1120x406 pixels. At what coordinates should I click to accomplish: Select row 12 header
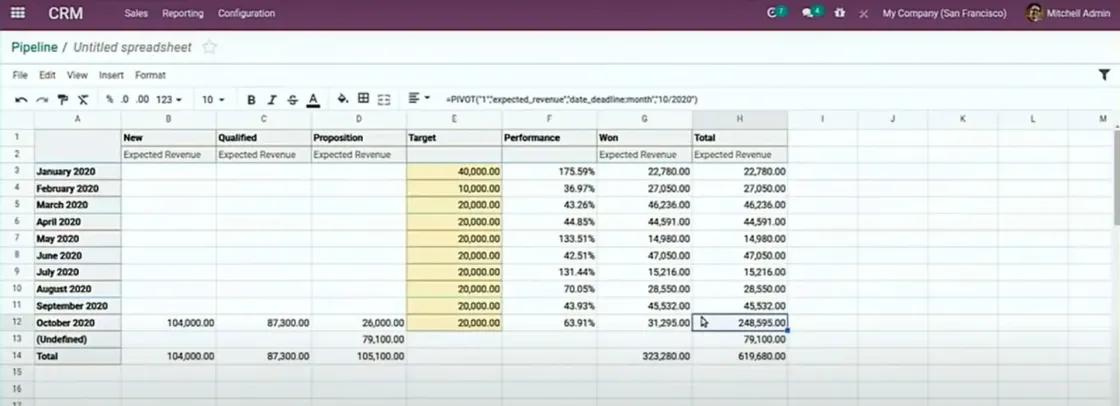17,322
